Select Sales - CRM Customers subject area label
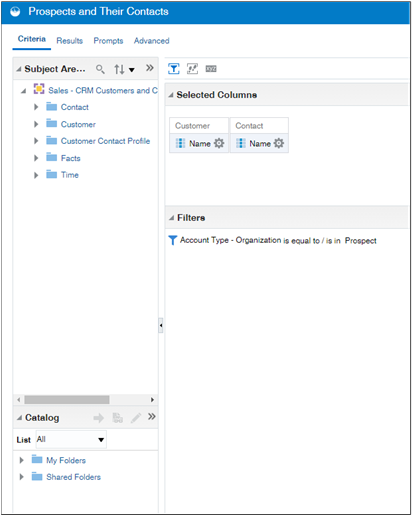Screen dimensions: 412x516 [103, 90]
